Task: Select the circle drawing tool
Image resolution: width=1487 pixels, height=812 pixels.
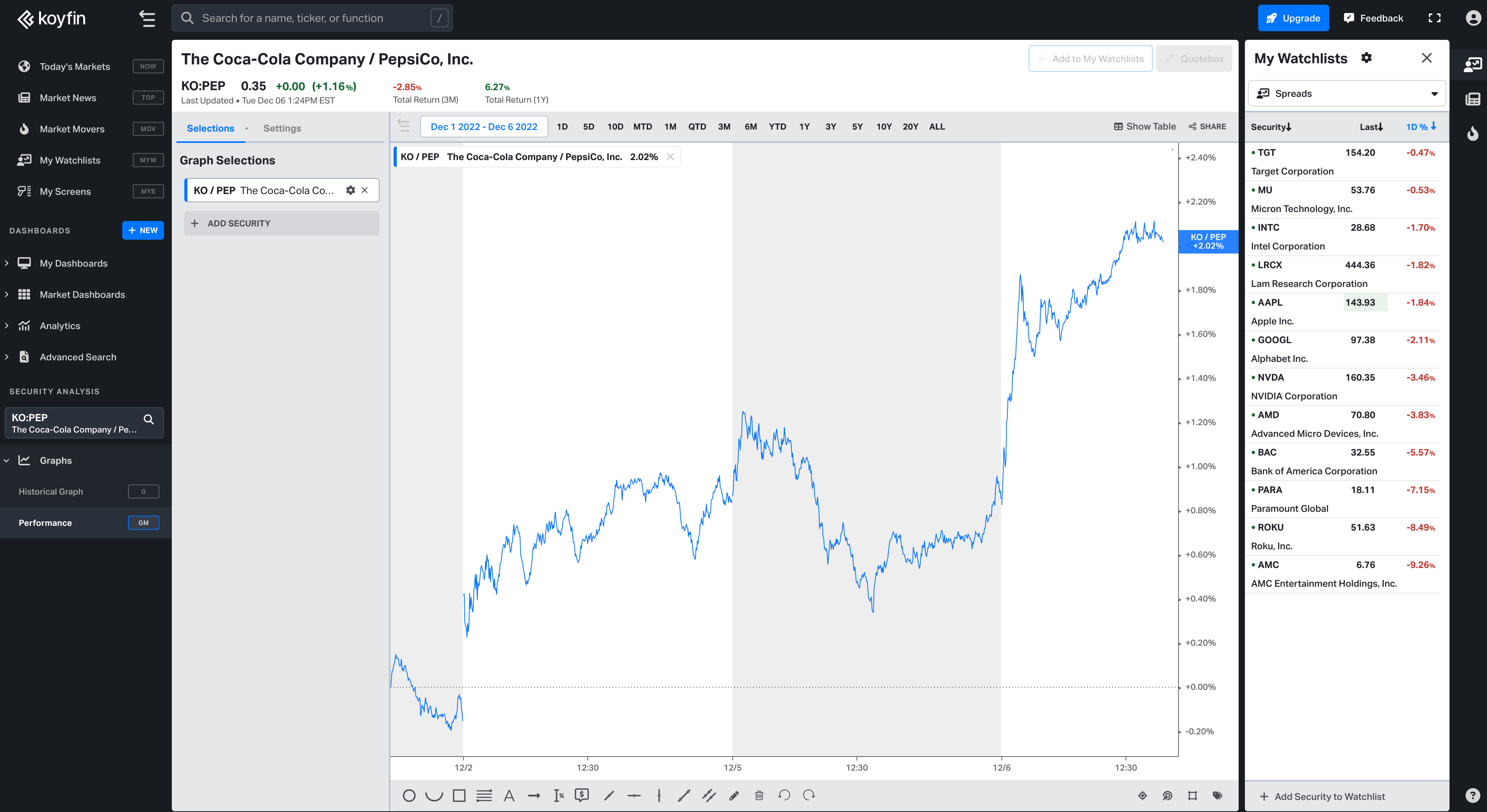Action: click(x=409, y=796)
